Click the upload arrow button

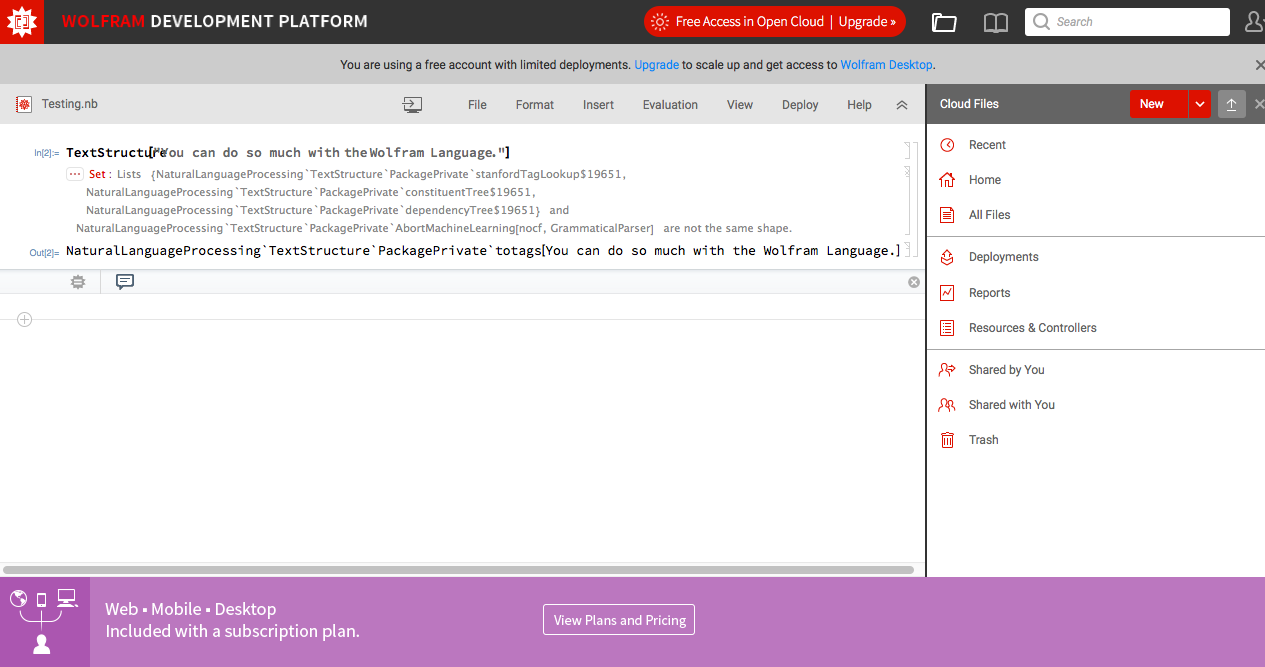click(1232, 104)
